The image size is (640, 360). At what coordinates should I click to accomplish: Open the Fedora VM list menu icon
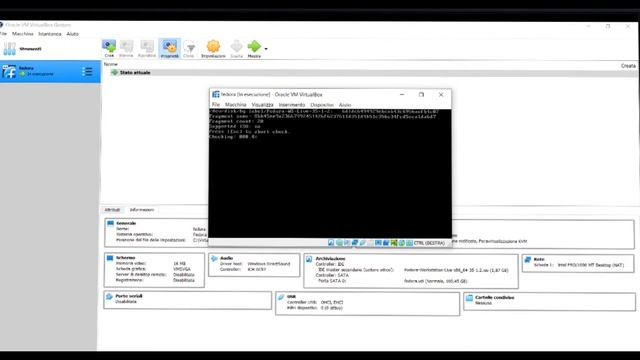coord(87,72)
